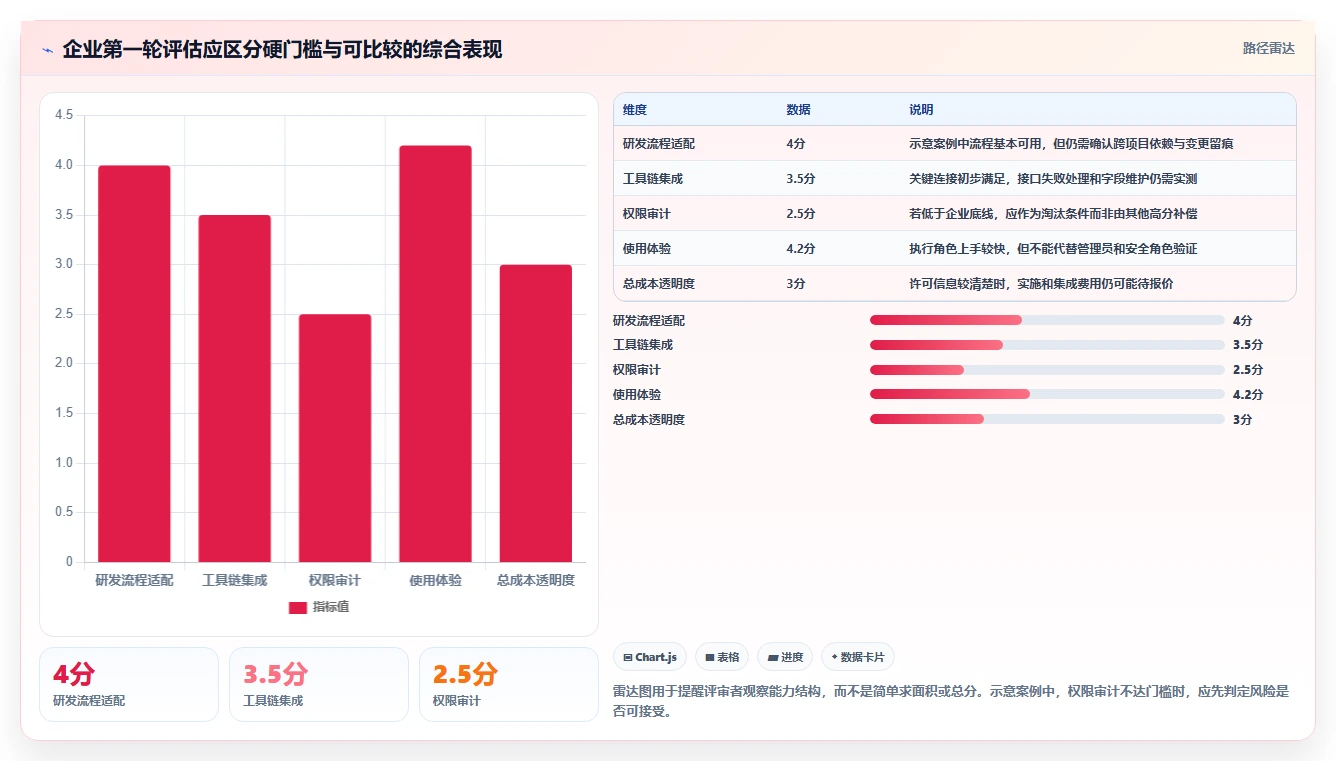1336x761 pixels.
Task: Click the 使用体验 progress bar
Action: (x=1047, y=394)
